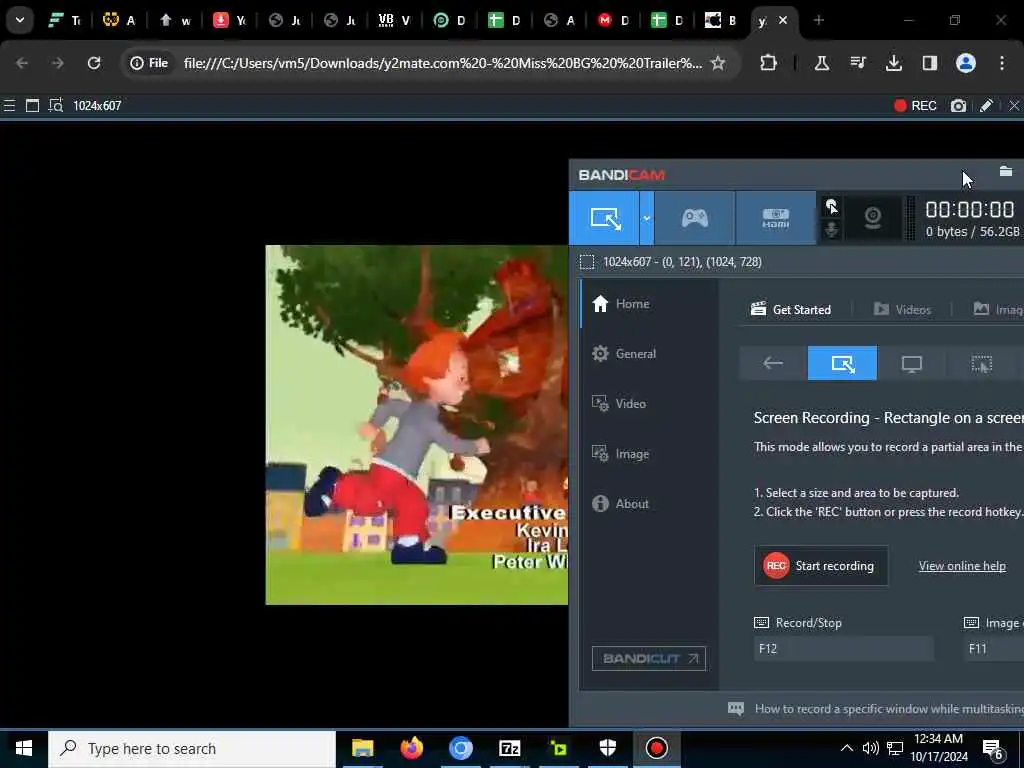Switch to the VB browser tab
Image resolution: width=1024 pixels, height=768 pixels.
[394, 20]
